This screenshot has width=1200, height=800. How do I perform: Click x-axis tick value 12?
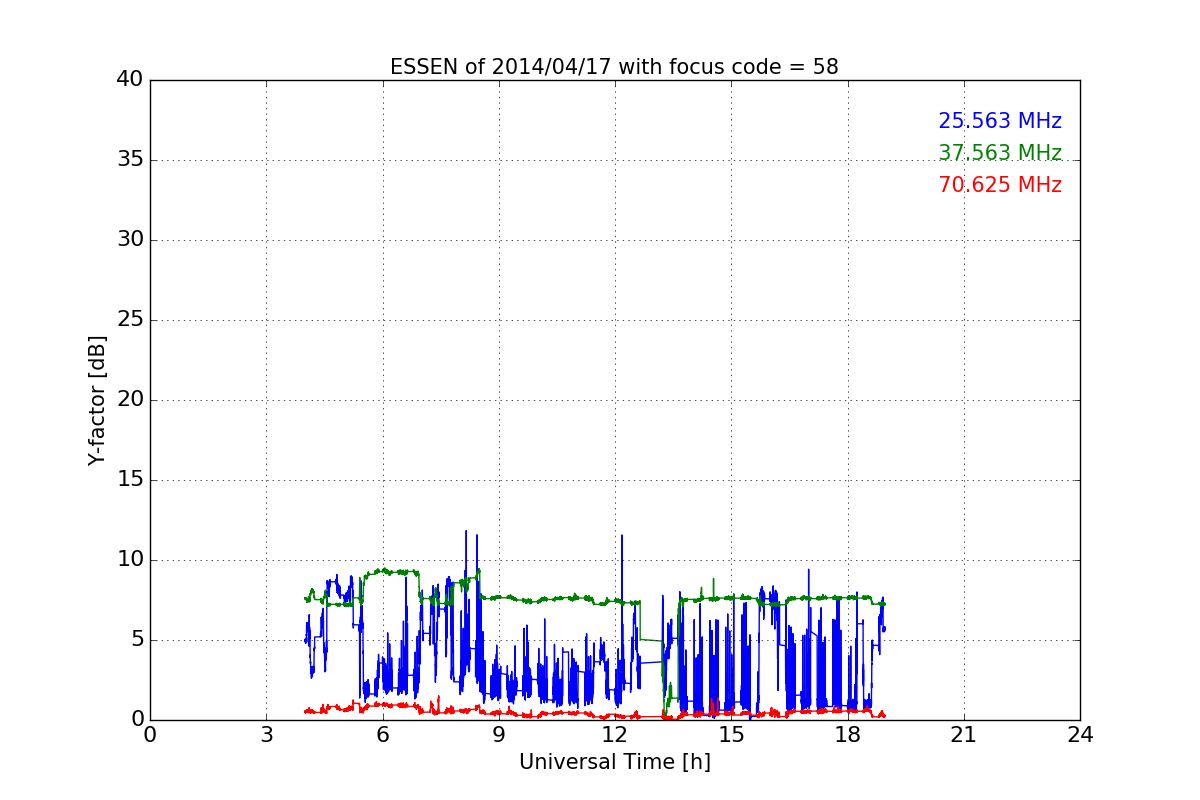tap(615, 735)
